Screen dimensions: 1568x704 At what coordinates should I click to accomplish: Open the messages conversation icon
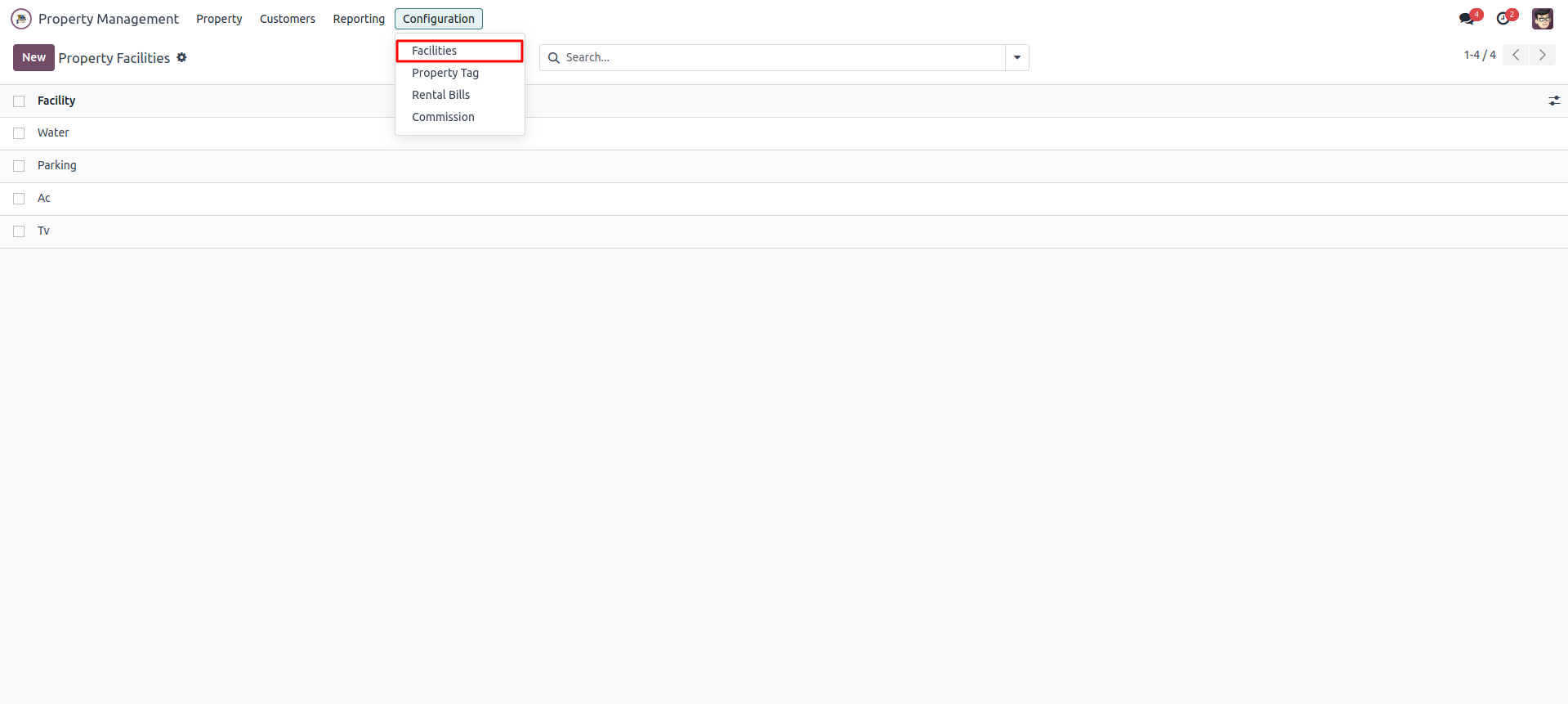tap(1467, 19)
